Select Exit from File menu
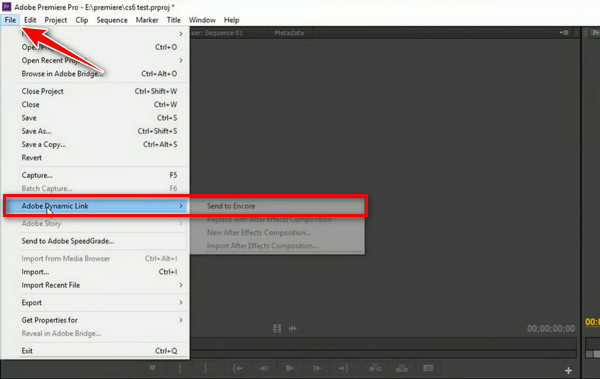This screenshot has height=379, width=600. 95,351
